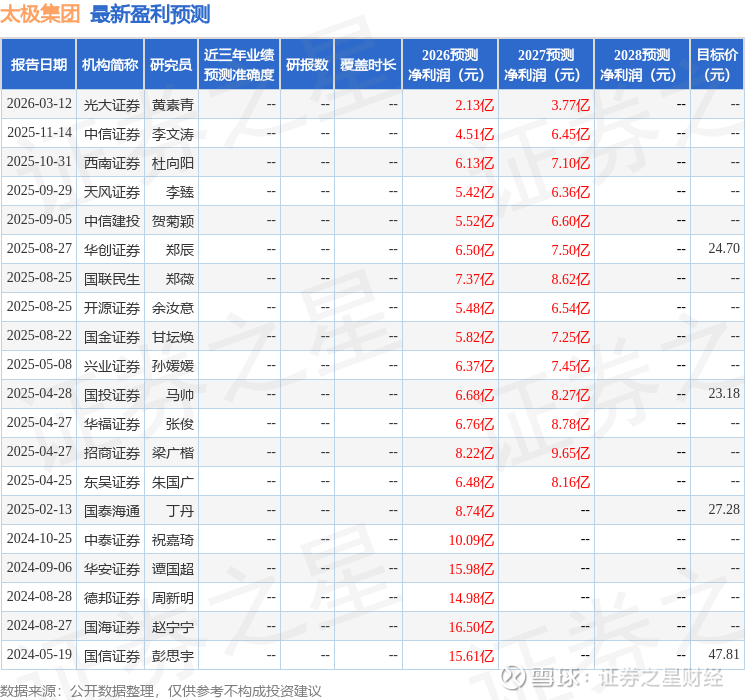Select the date cell 2026-03-12
The width and height of the screenshot is (745, 700).
(x=39, y=104)
